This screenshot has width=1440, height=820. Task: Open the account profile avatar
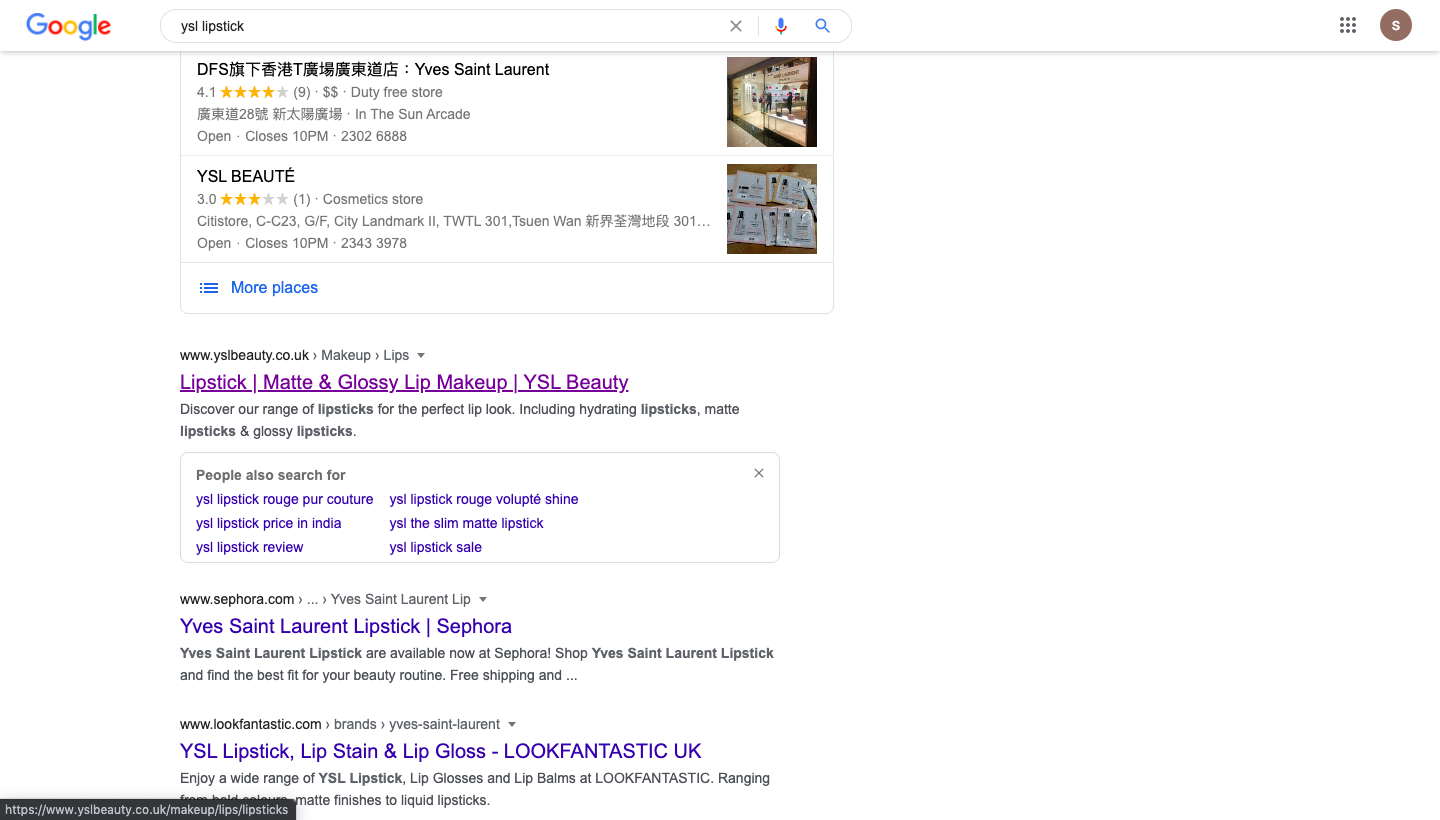pos(1396,26)
